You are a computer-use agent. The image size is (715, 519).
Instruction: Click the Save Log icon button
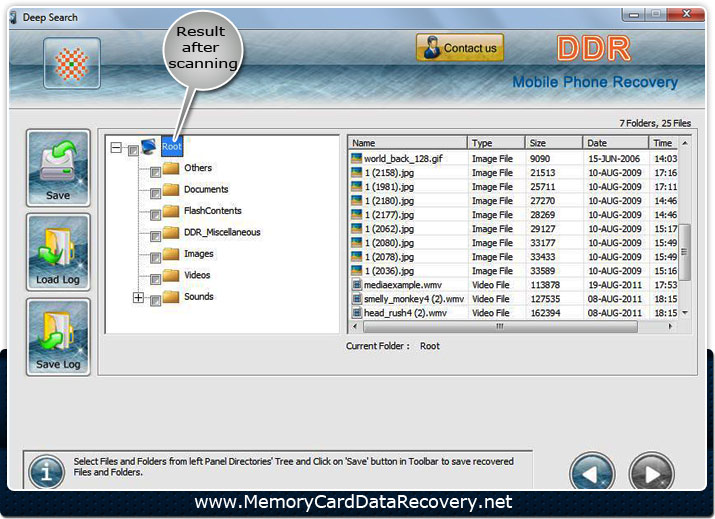pyautogui.click(x=58, y=337)
